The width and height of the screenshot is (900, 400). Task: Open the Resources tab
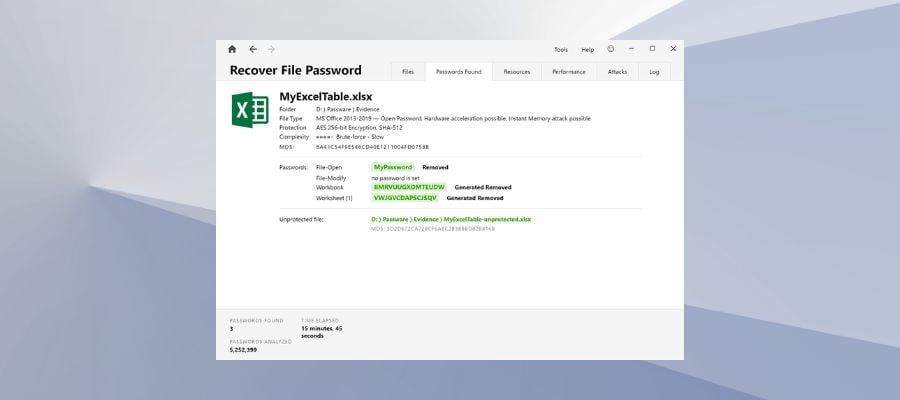(x=517, y=72)
